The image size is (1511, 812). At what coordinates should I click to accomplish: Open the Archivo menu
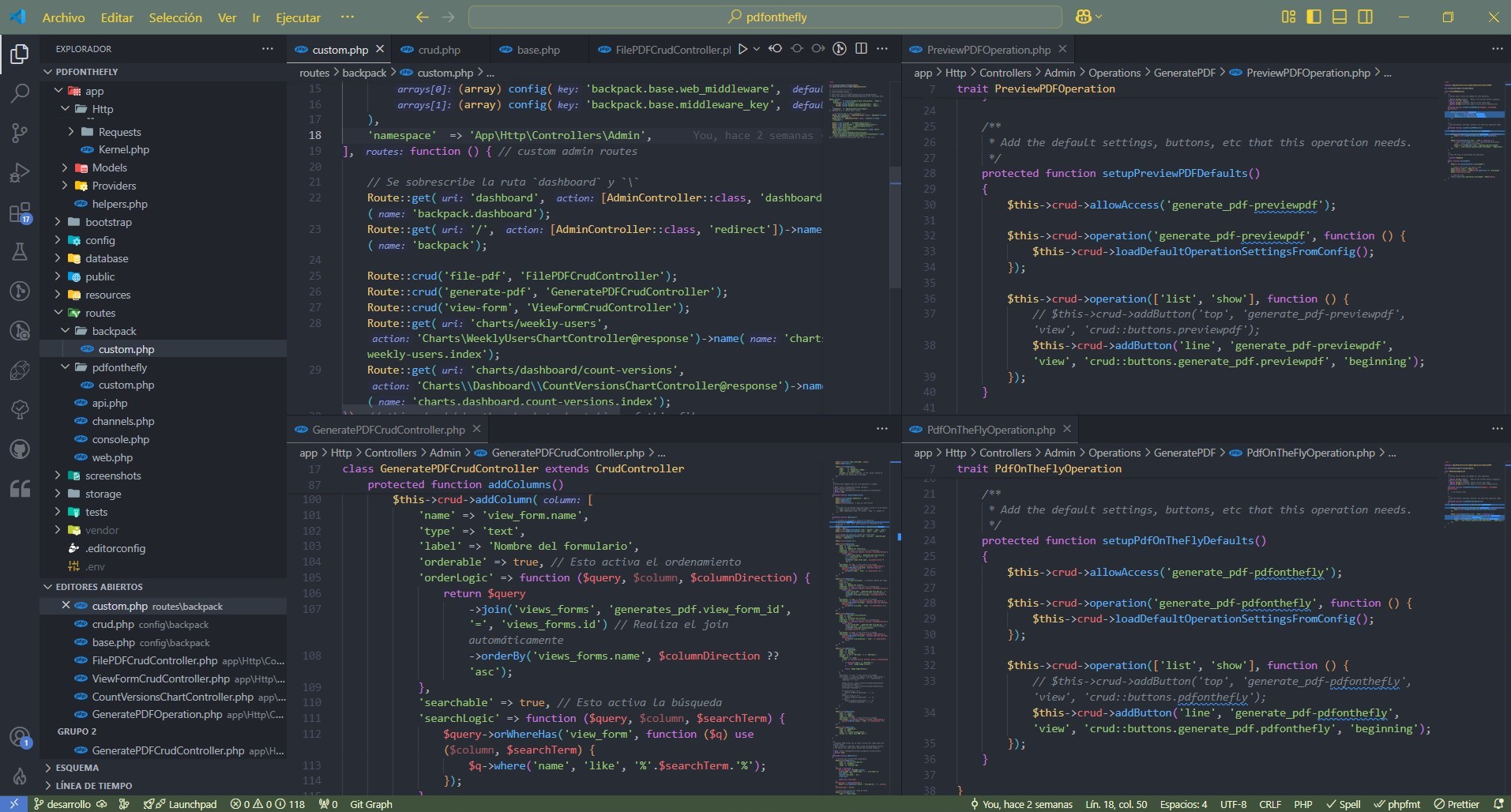click(63, 17)
